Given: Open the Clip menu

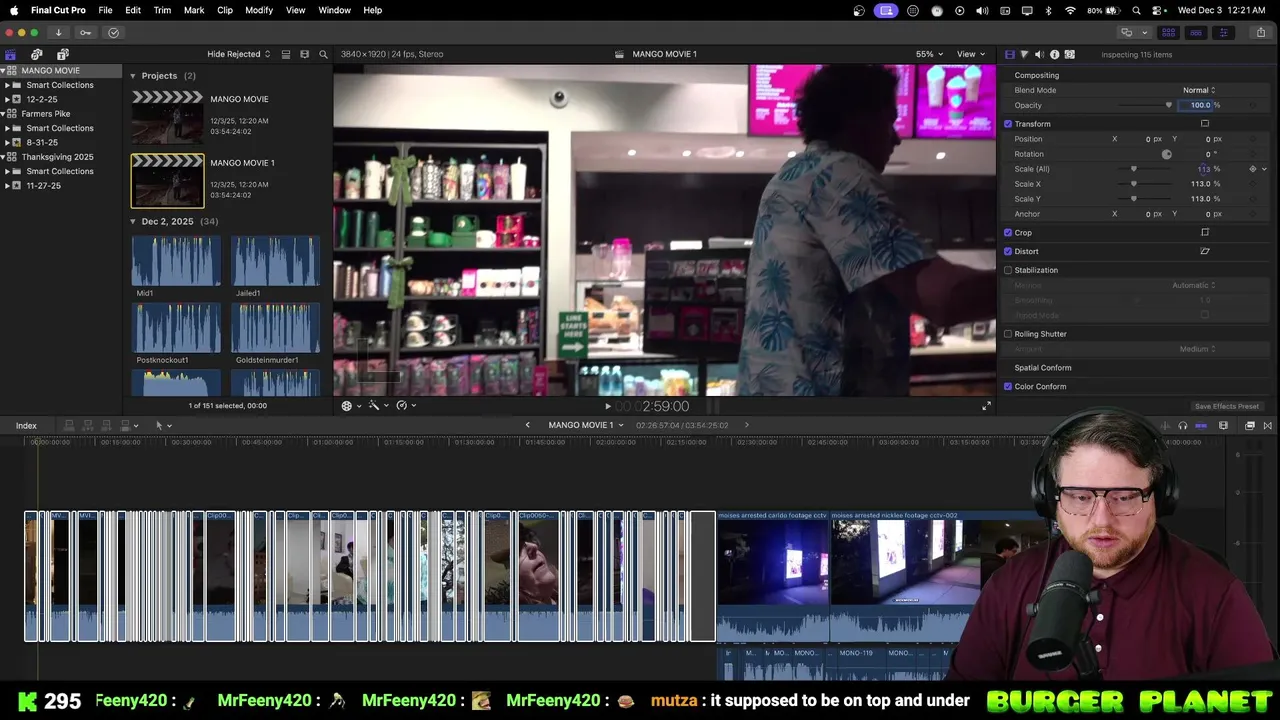Looking at the screenshot, I should 225,10.
